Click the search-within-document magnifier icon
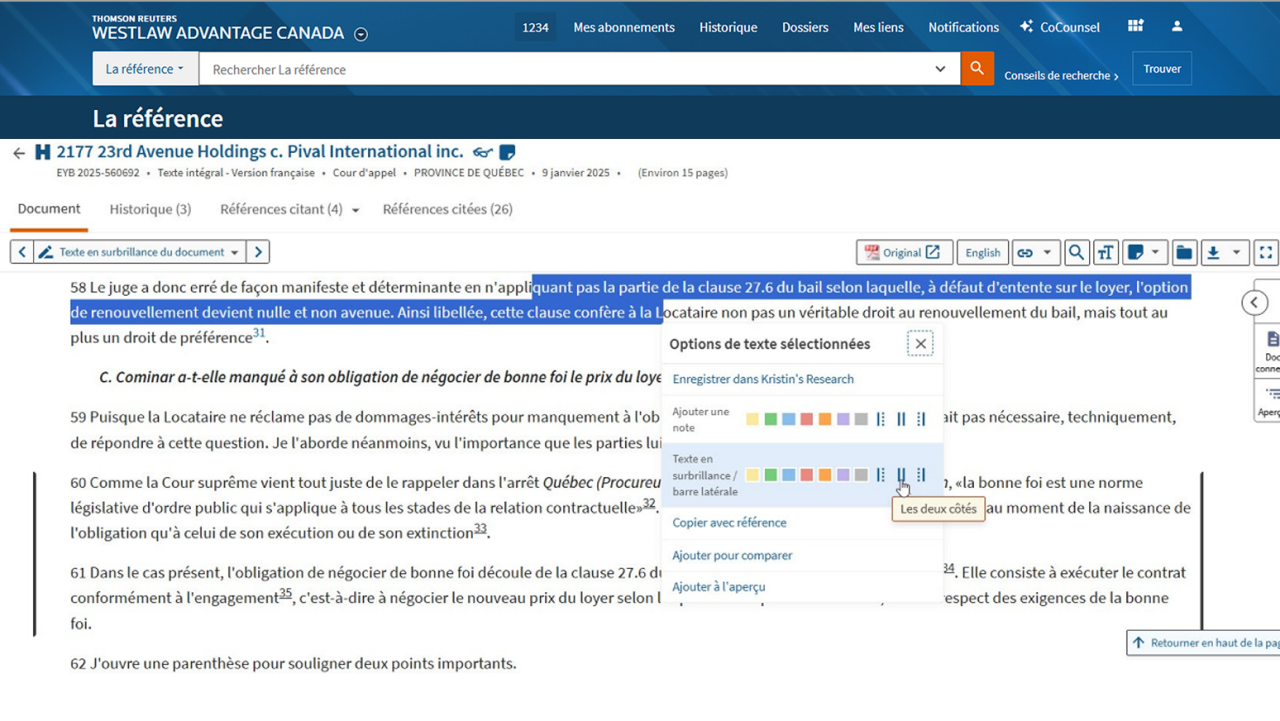The height and width of the screenshot is (721, 1280). (1076, 253)
